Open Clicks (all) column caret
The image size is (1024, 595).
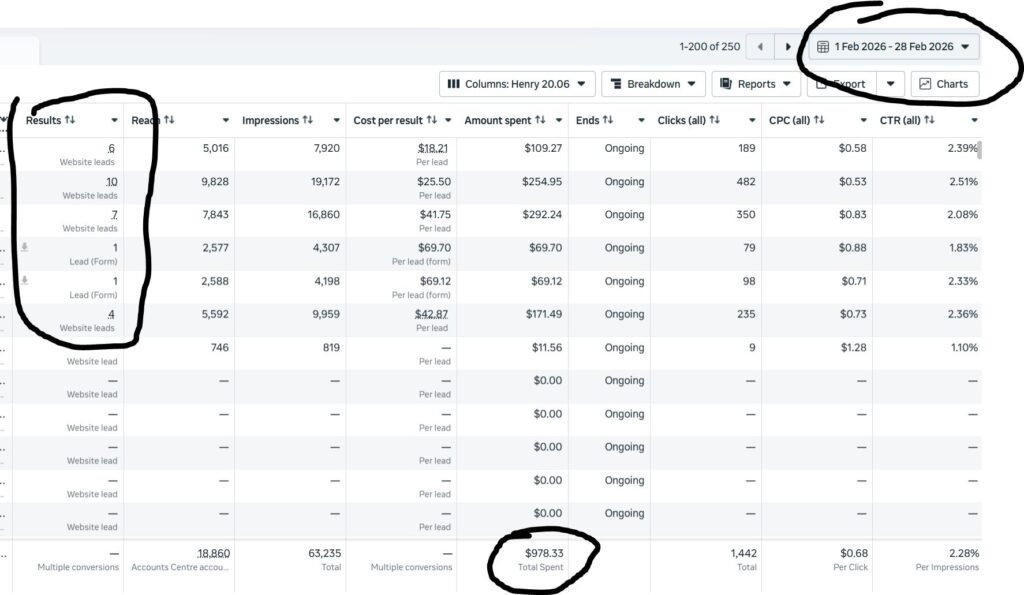tap(752, 120)
